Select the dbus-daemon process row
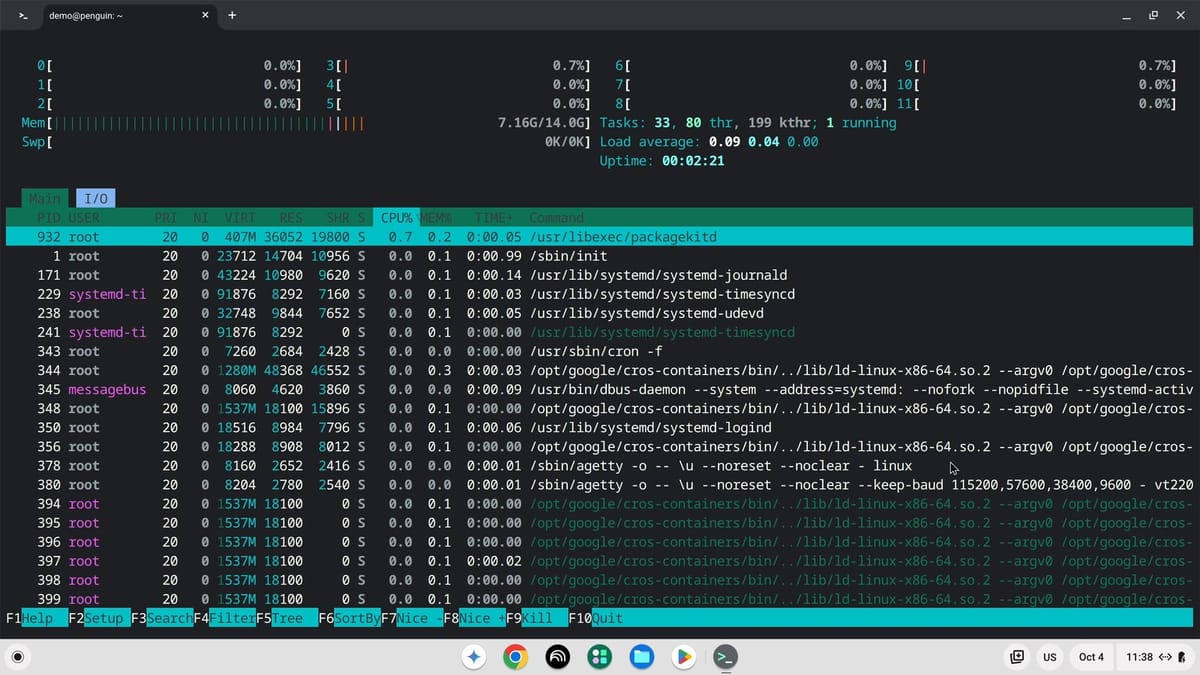The image size is (1200, 675). pos(600,389)
